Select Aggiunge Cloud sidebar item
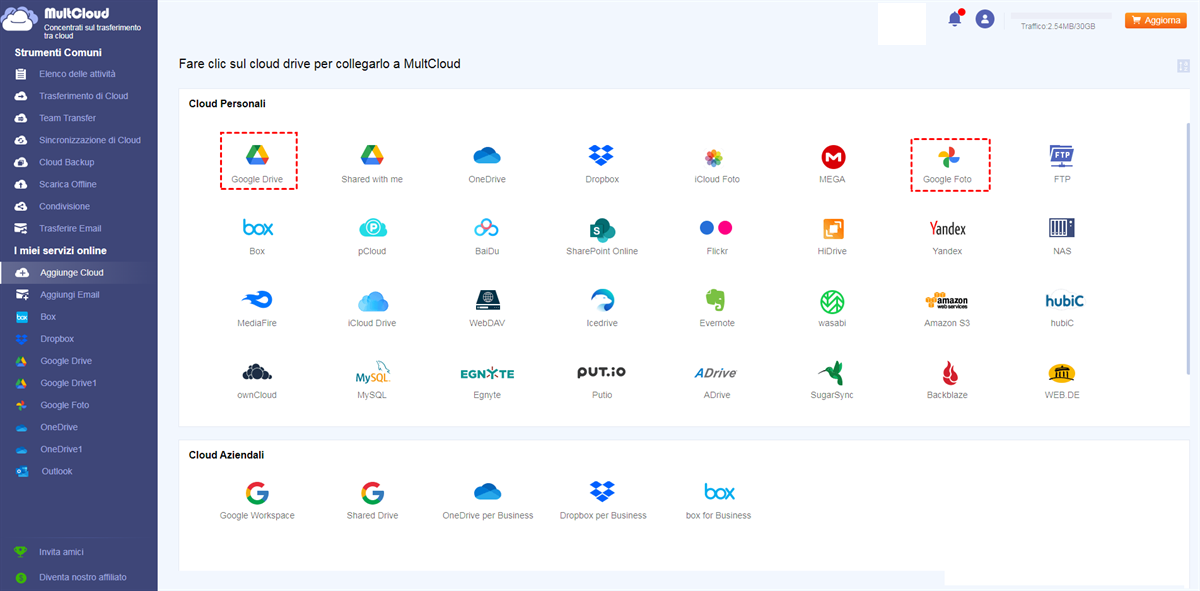Image resolution: width=1200 pixels, height=591 pixels. 79,272
